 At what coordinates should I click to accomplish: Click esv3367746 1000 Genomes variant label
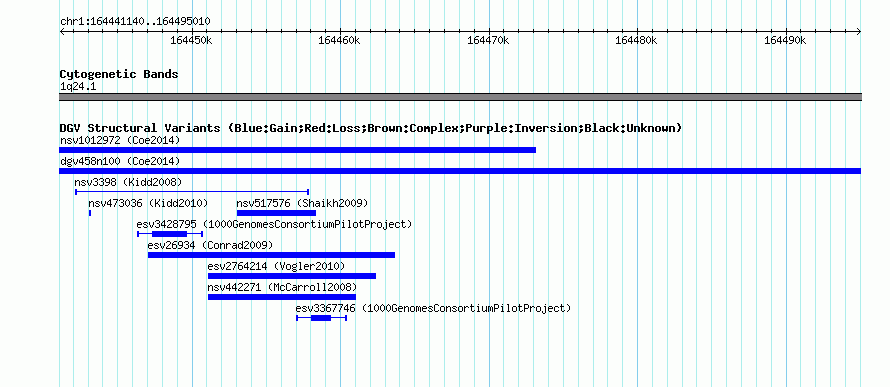(x=433, y=308)
